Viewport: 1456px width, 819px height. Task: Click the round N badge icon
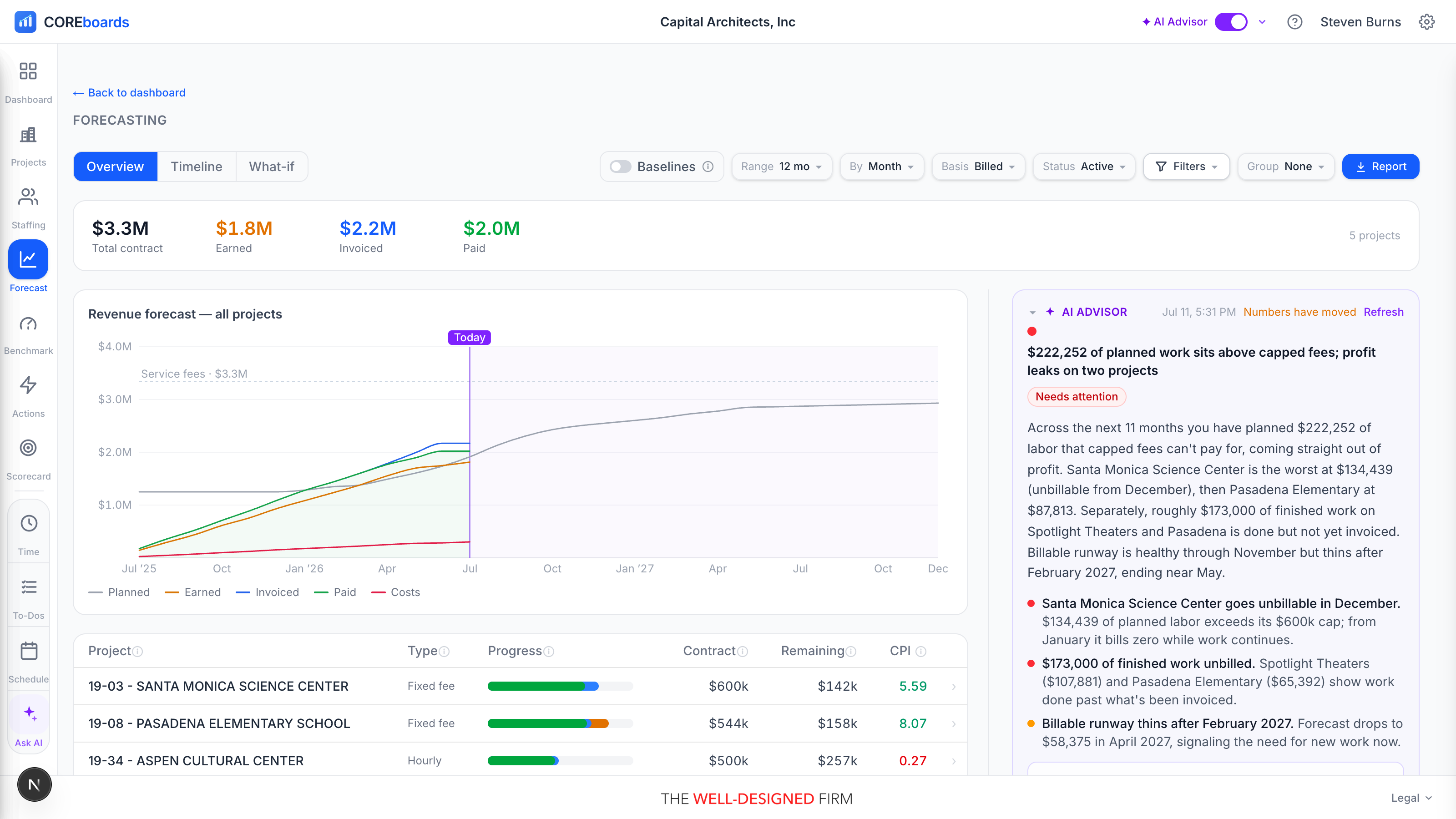click(x=35, y=784)
